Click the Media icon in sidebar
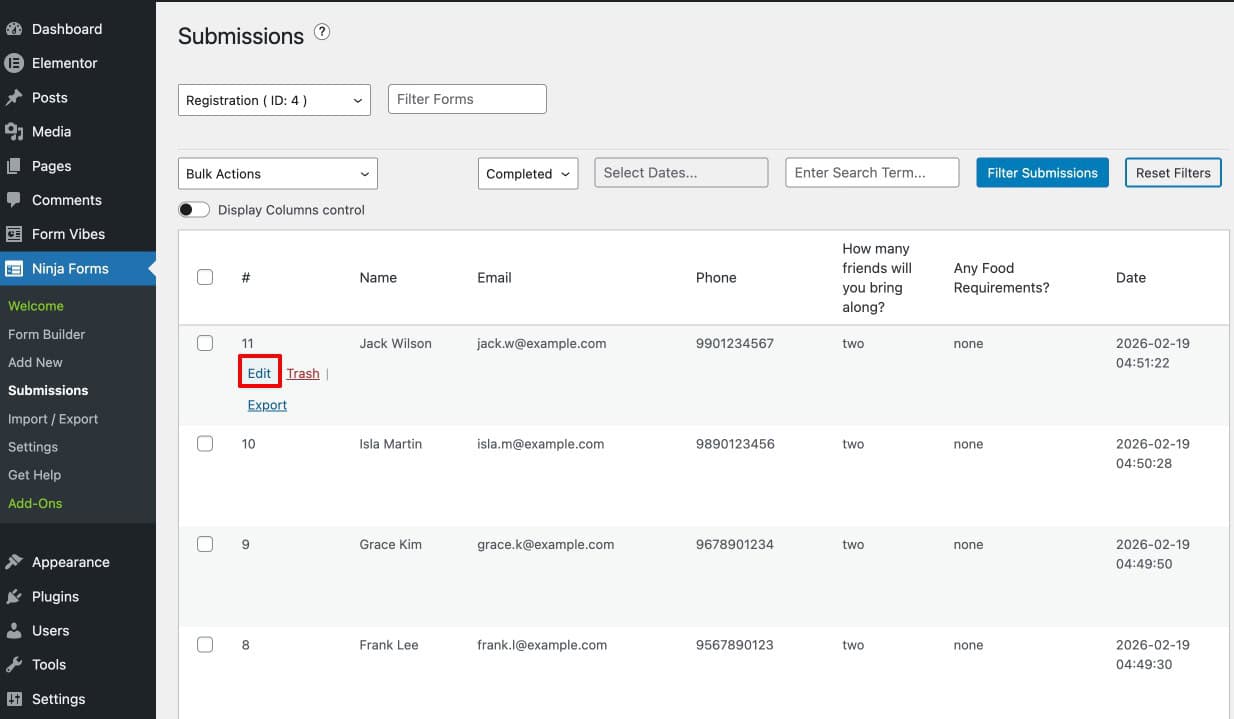The width and height of the screenshot is (1234, 719). (14, 131)
